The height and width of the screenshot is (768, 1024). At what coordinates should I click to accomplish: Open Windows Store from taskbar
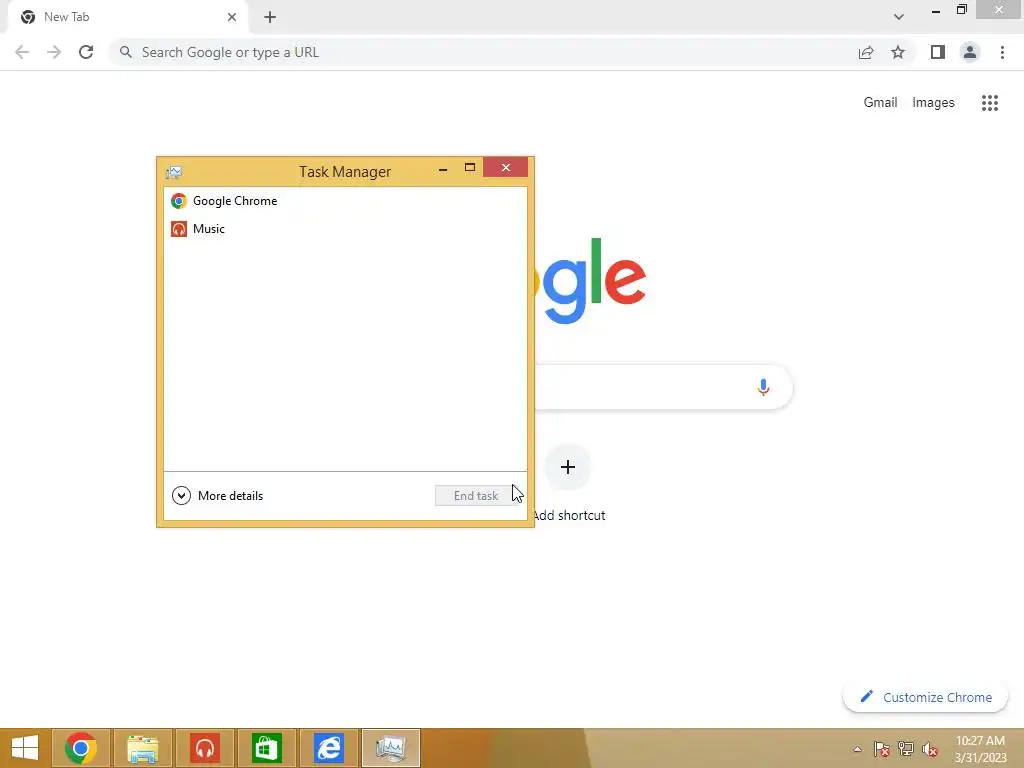[x=266, y=748]
